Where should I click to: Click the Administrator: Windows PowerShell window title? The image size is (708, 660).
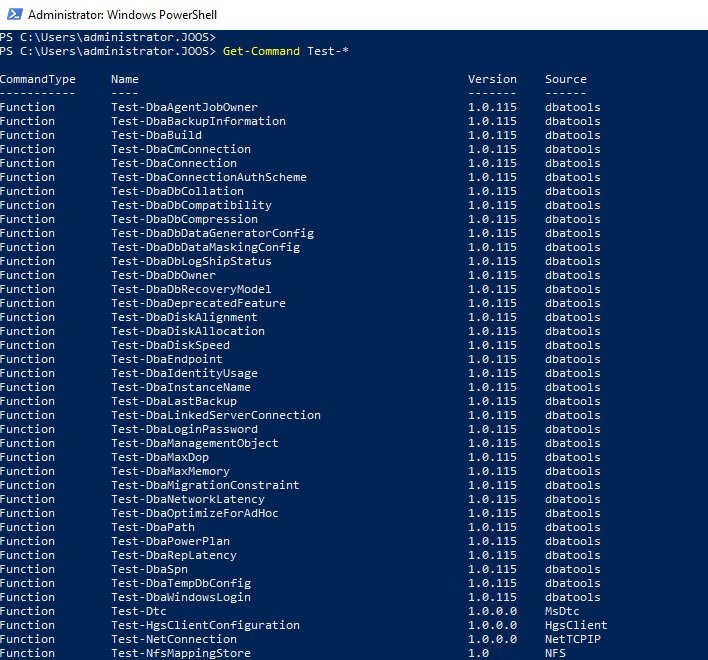pos(123,15)
